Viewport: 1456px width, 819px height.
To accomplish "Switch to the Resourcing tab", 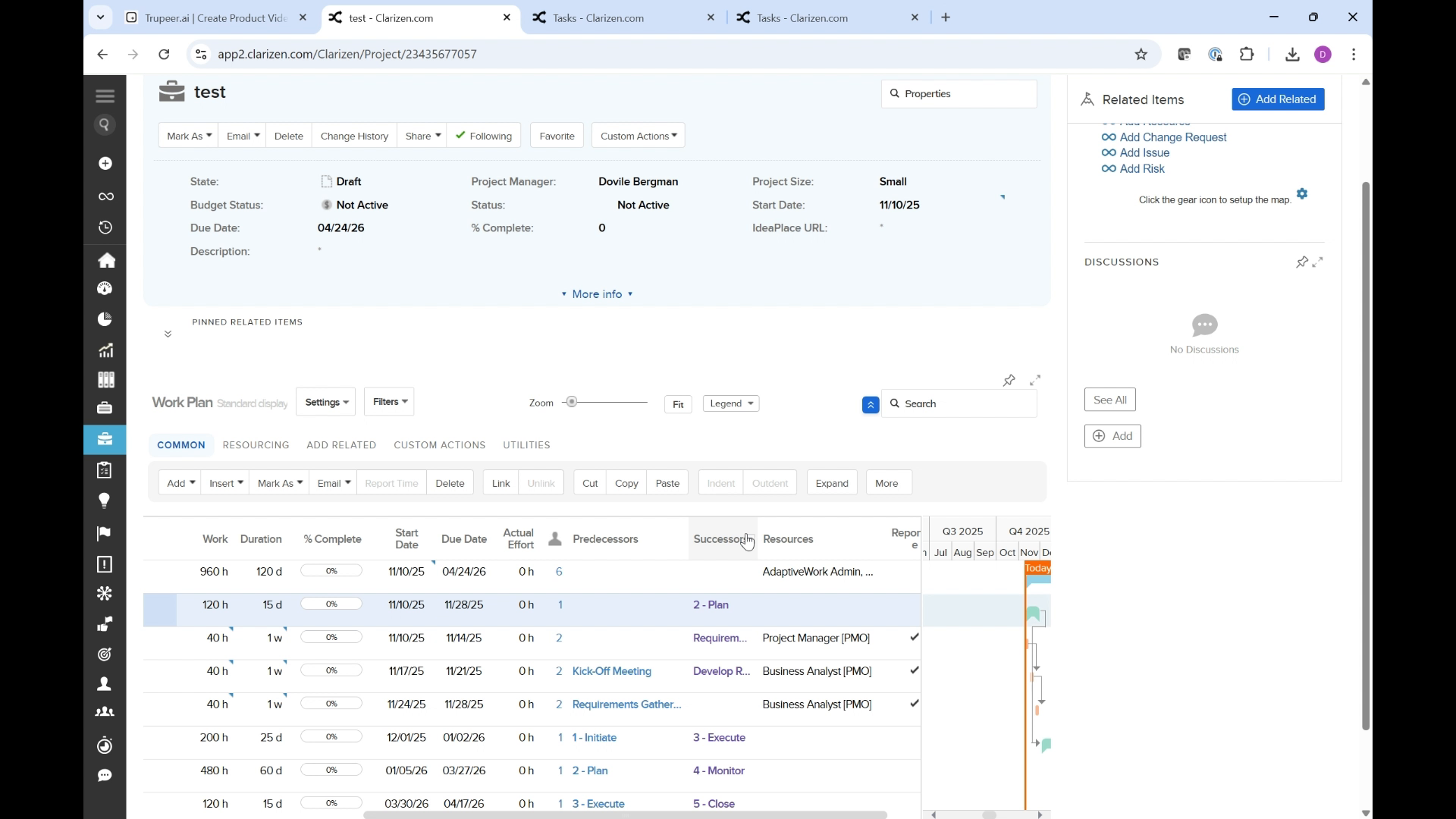I will point(256,445).
